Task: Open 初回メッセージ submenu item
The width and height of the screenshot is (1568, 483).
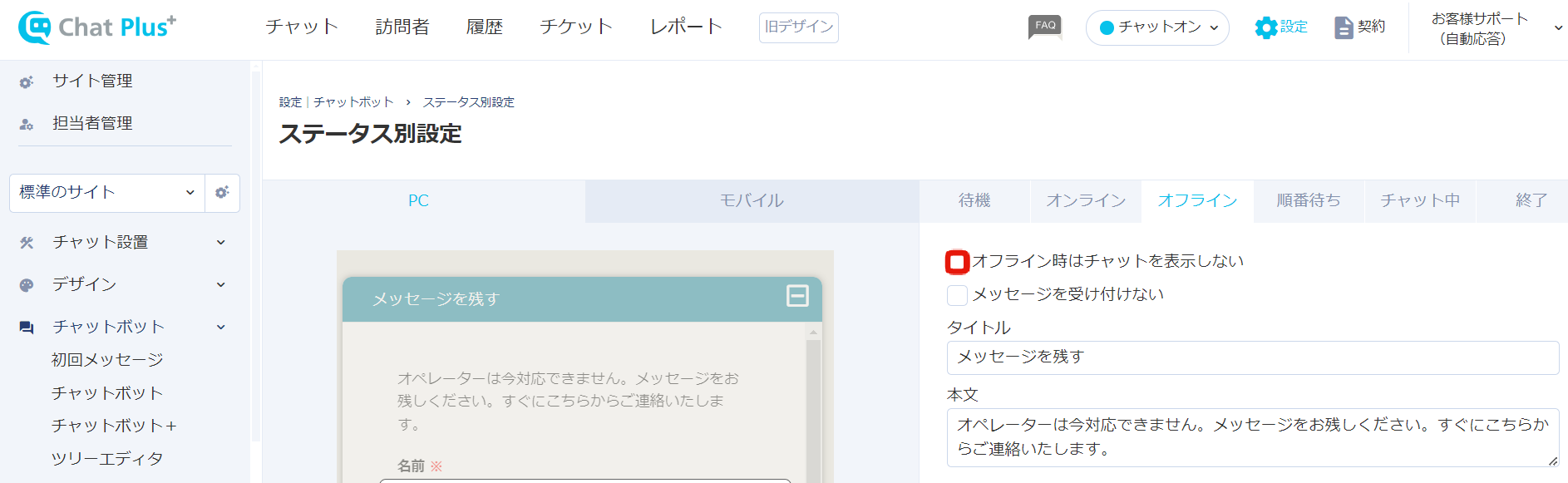Action: click(107, 360)
